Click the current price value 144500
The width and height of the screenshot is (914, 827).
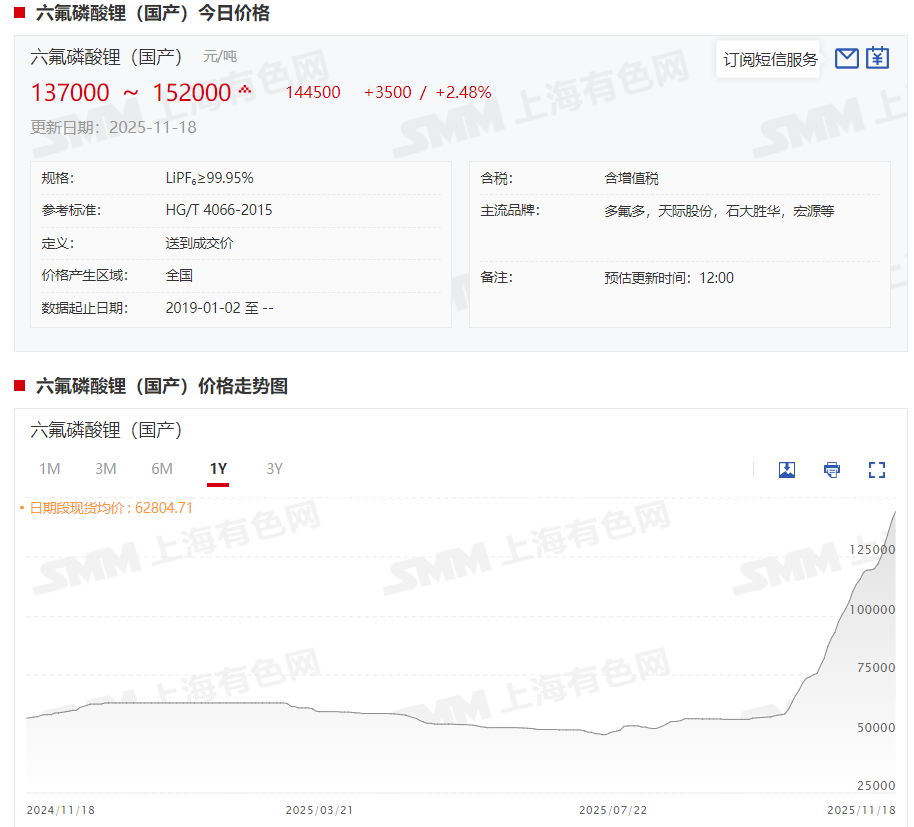pos(316,92)
